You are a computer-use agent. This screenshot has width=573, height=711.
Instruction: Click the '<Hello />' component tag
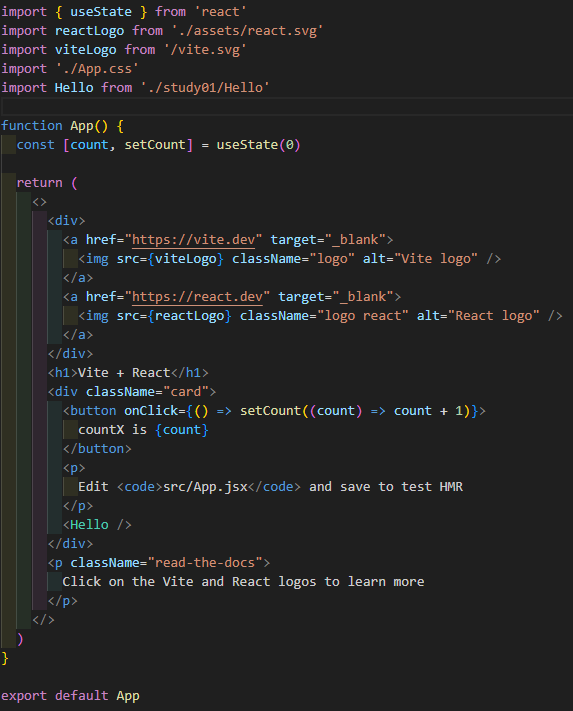97,525
